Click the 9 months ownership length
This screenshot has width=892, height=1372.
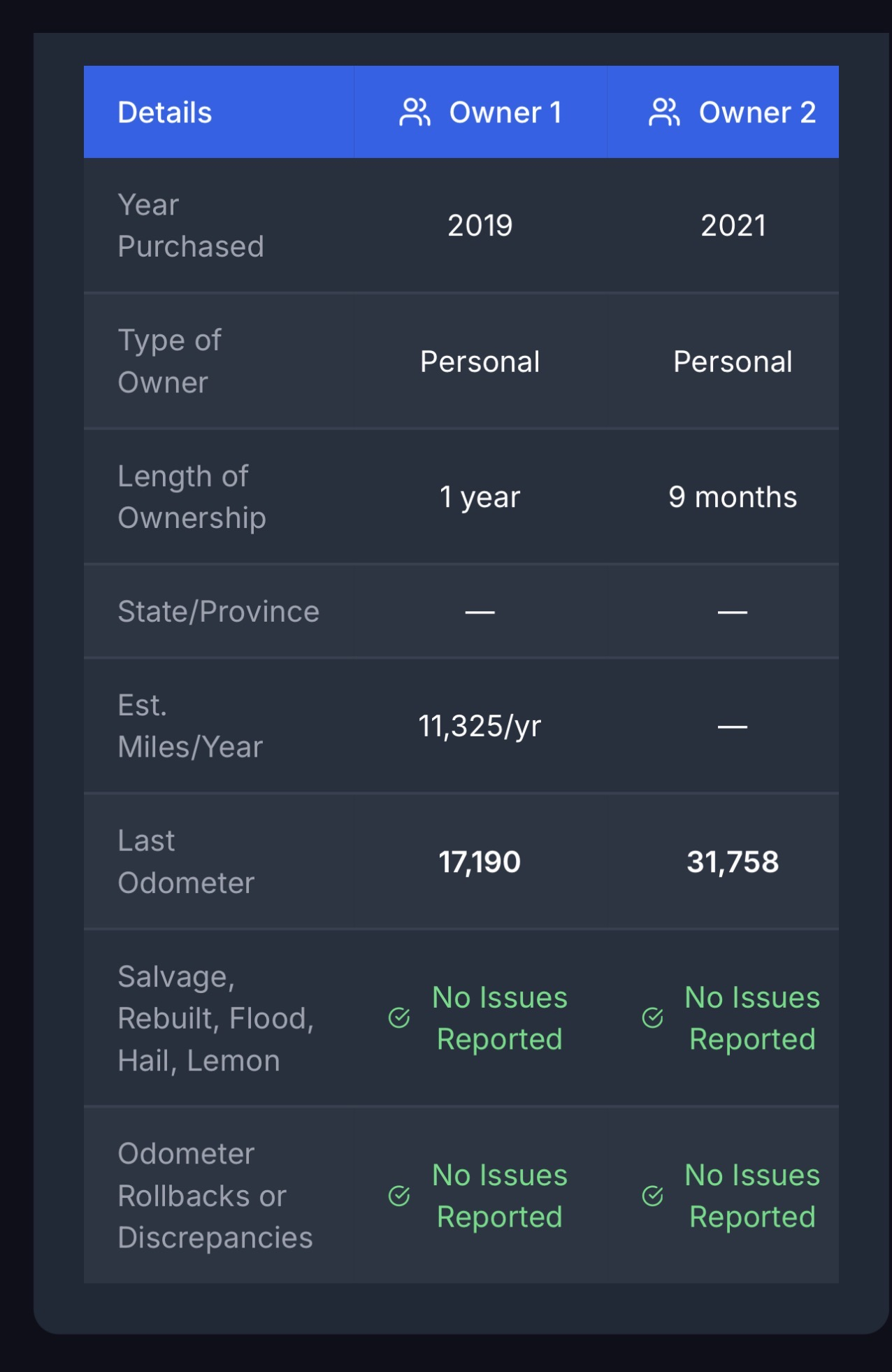(x=733, y=497)
